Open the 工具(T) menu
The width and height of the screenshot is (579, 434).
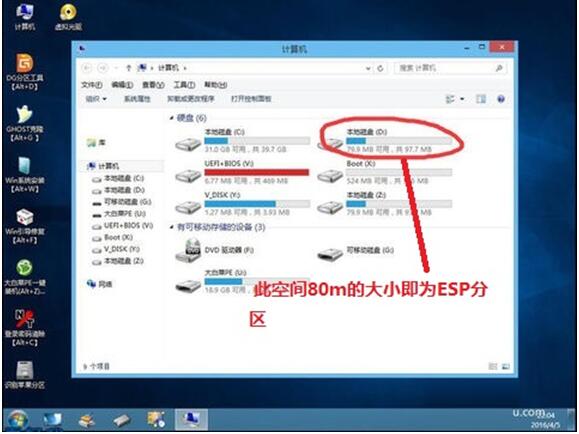[x=184, y=85]
